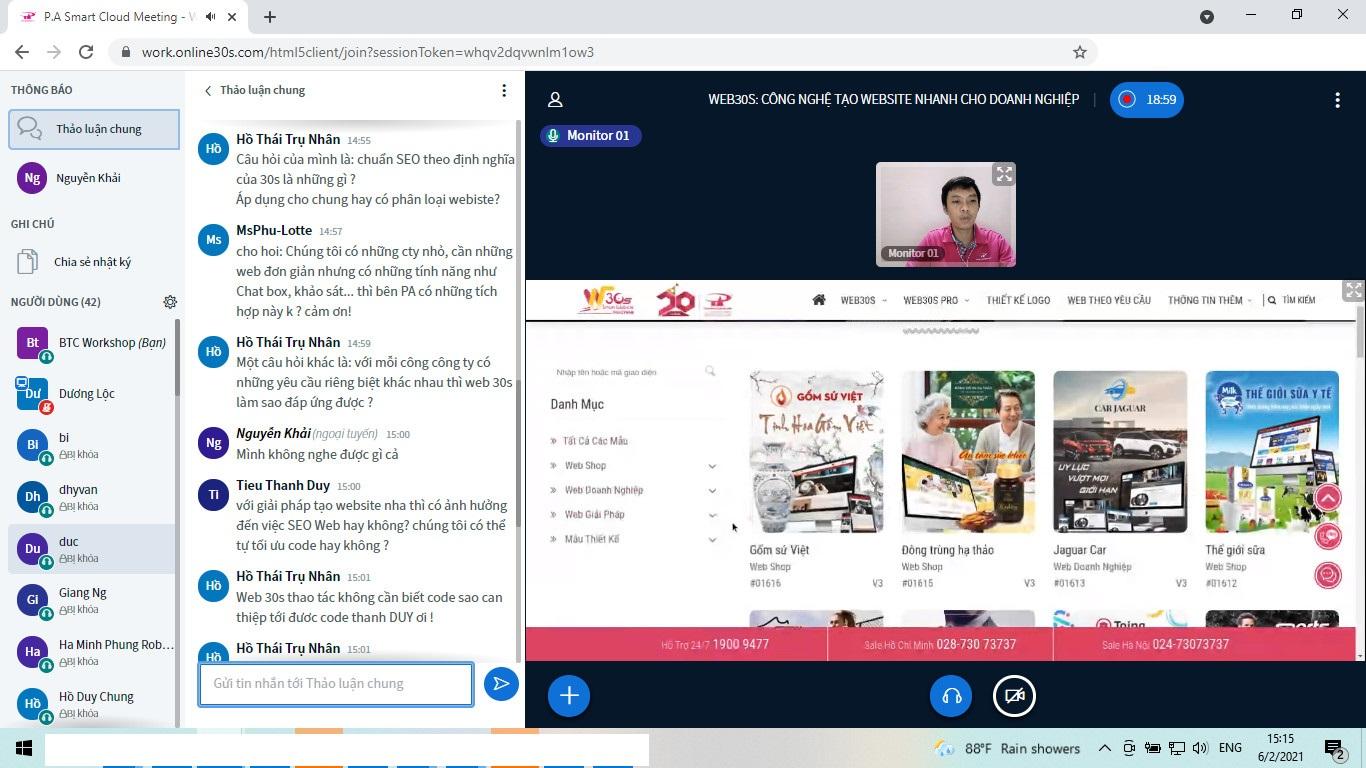
Task: Toggle the headphones audio button
Action: click(x=951, y=696)
